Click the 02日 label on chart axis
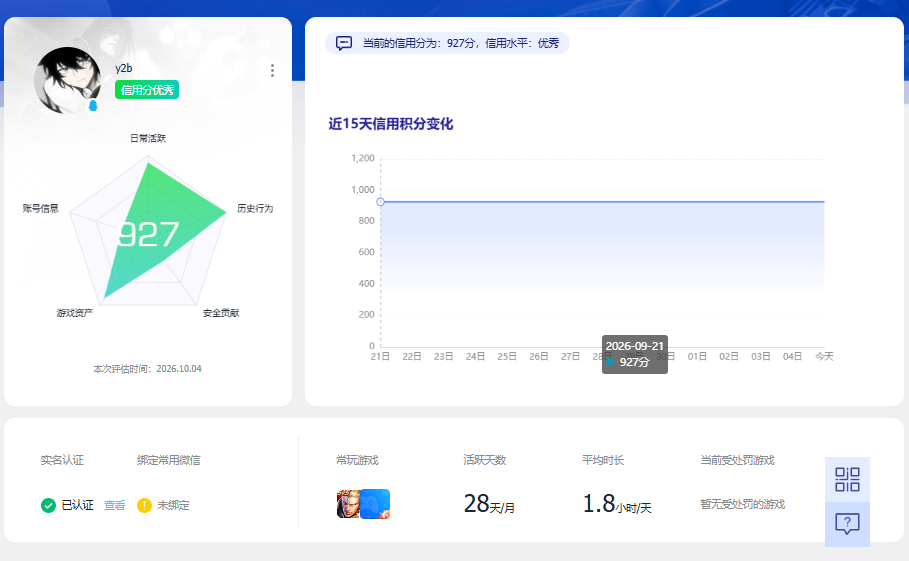909x561 pixels. click(729, 356)
